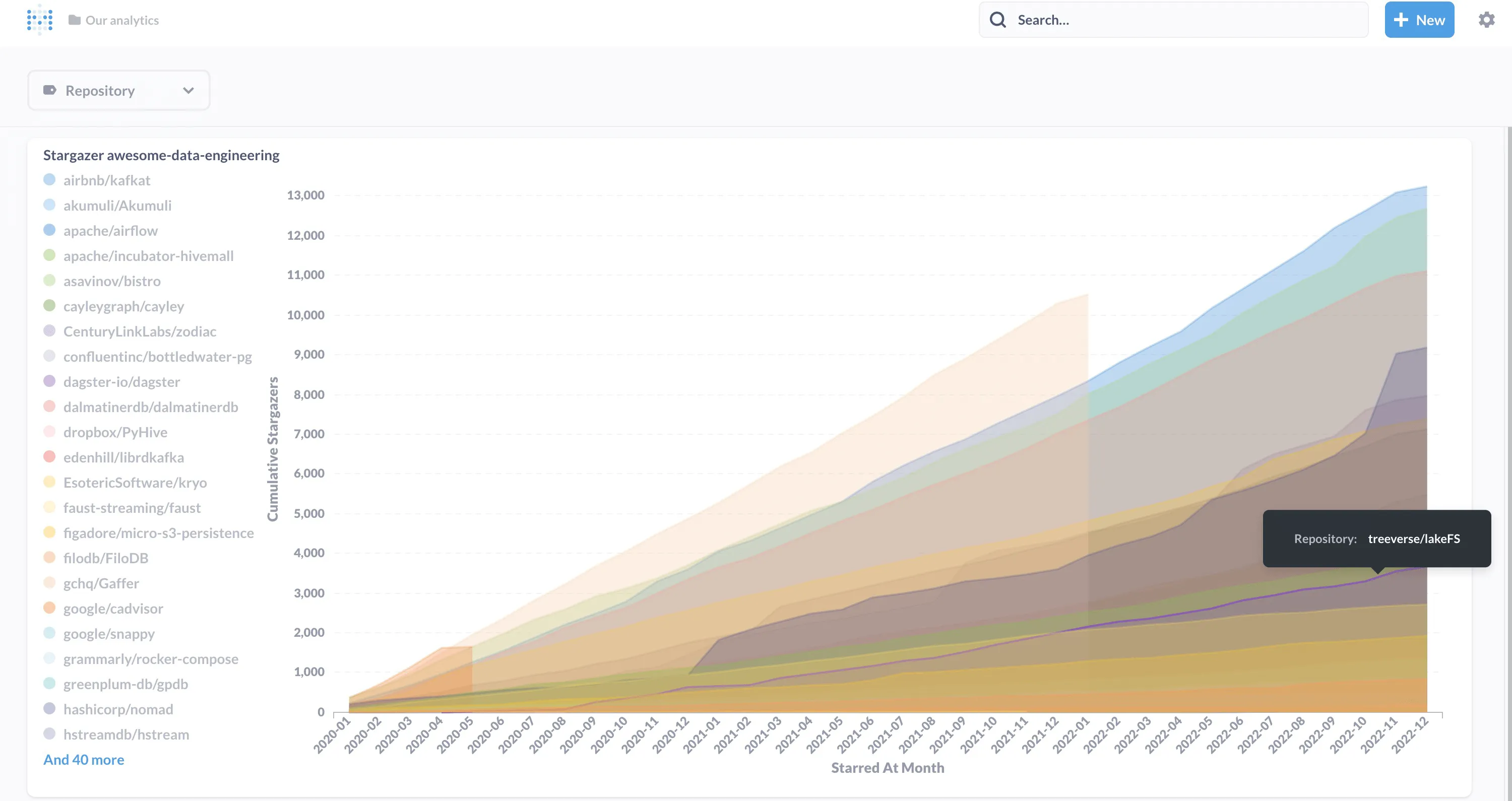Expand legend with And 40 more
Image resolution: width=1512 pixels, height=801 pixels.
(83, 760)
